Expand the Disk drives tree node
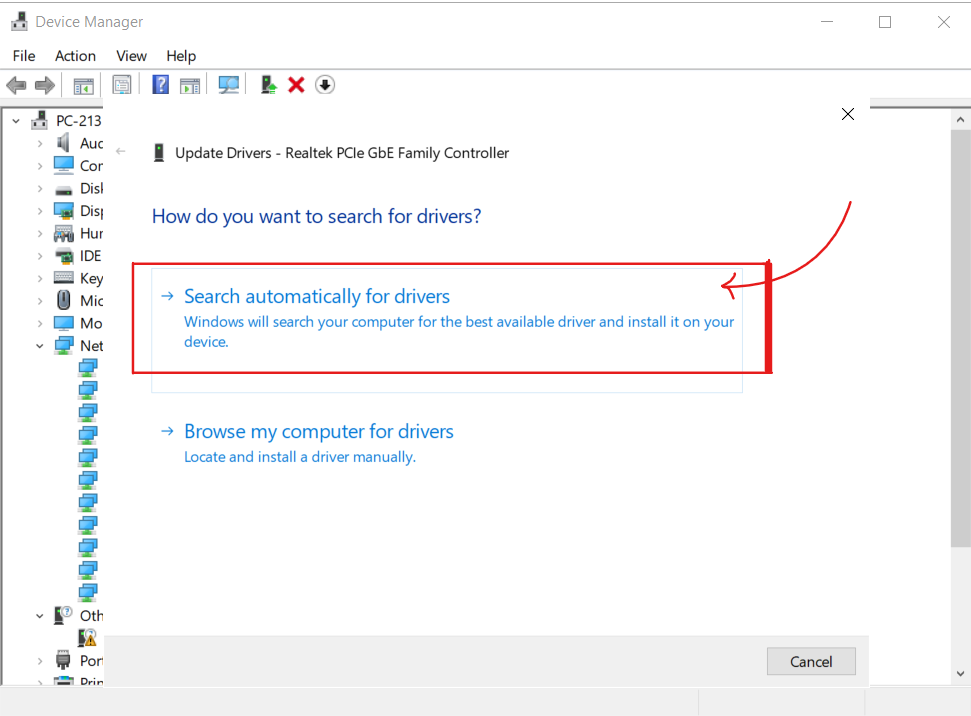Screen dimensions: 971x716 (40, 188)
